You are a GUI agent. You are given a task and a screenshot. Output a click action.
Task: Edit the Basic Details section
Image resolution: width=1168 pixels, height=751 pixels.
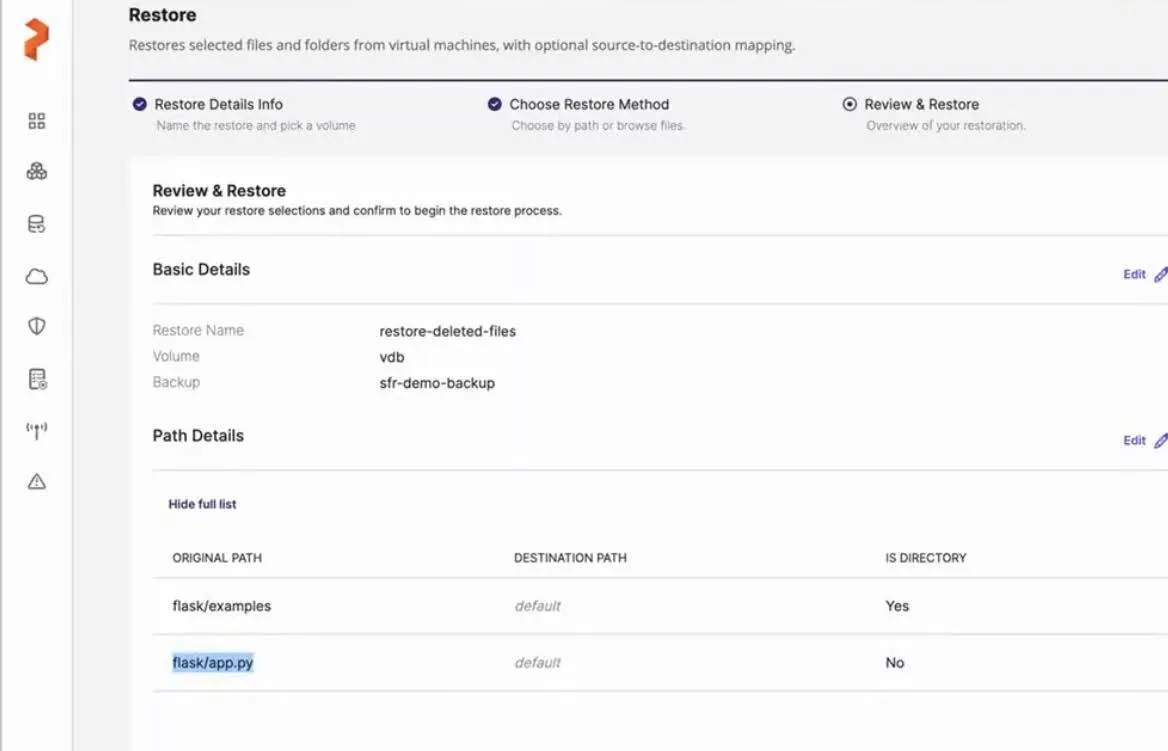1143,274
